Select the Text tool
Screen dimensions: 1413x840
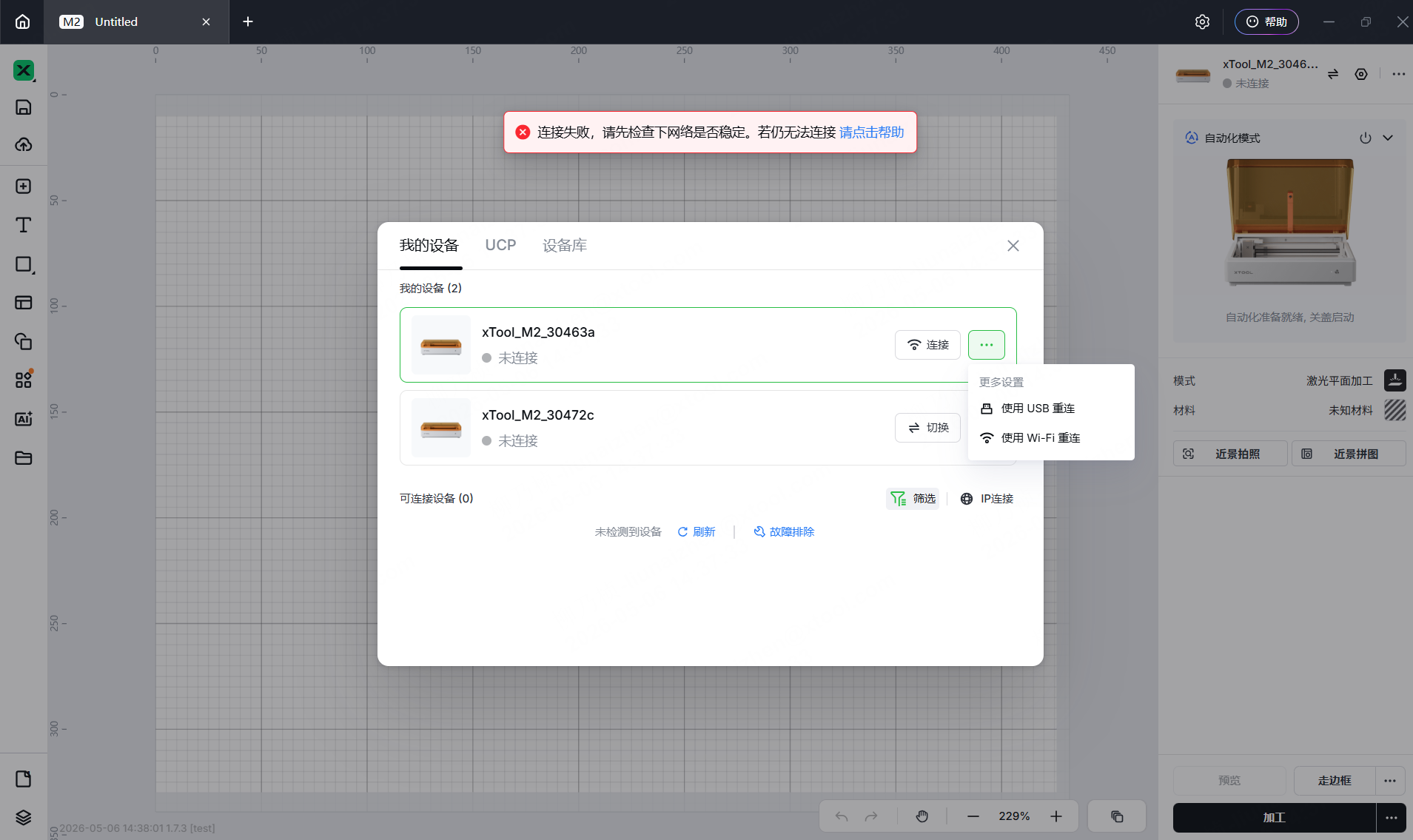click(x=24, y=225)
